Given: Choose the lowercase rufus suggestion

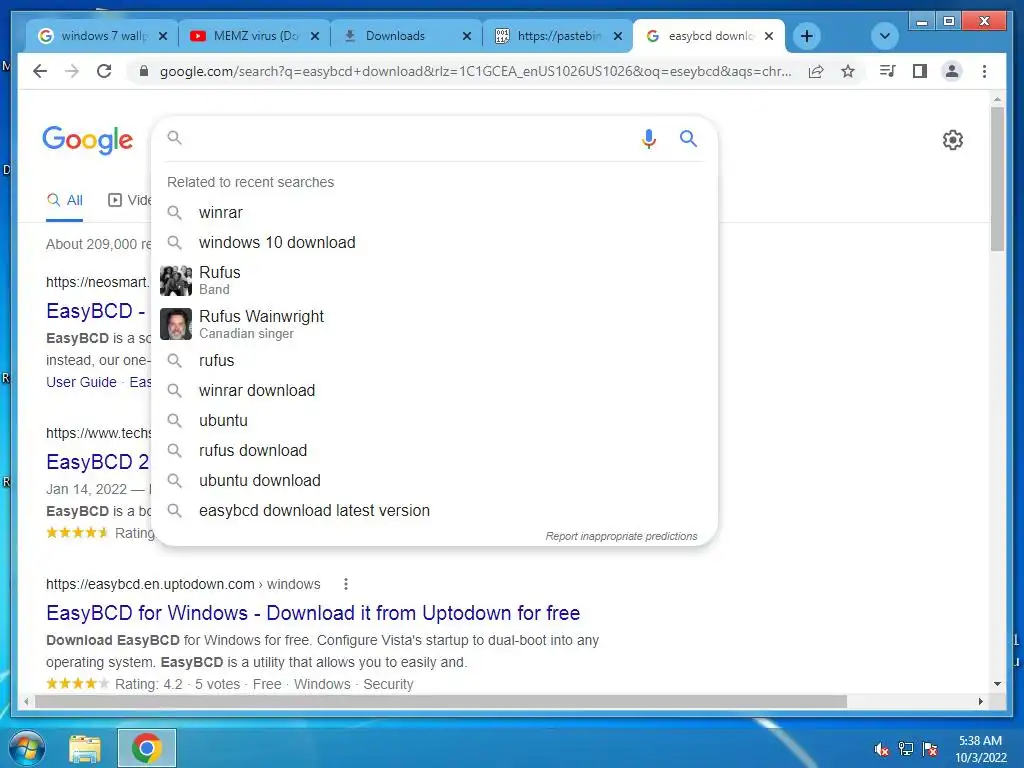Looking at the screenshot, I should (434, 360).
